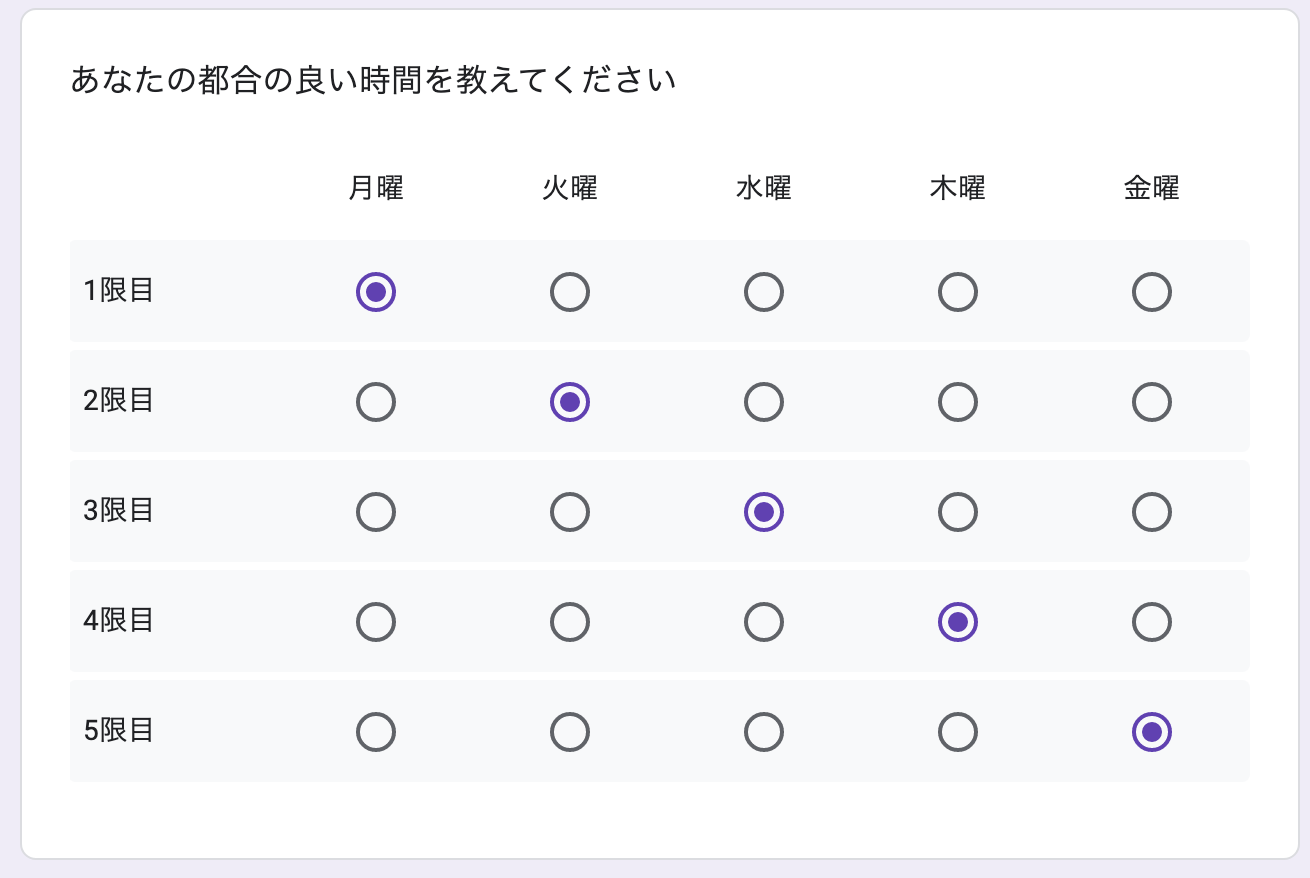This screenshot has width=1310, height=878.
Task: Select 火曜 for 1限目
Action: click(x=570, y=292)
